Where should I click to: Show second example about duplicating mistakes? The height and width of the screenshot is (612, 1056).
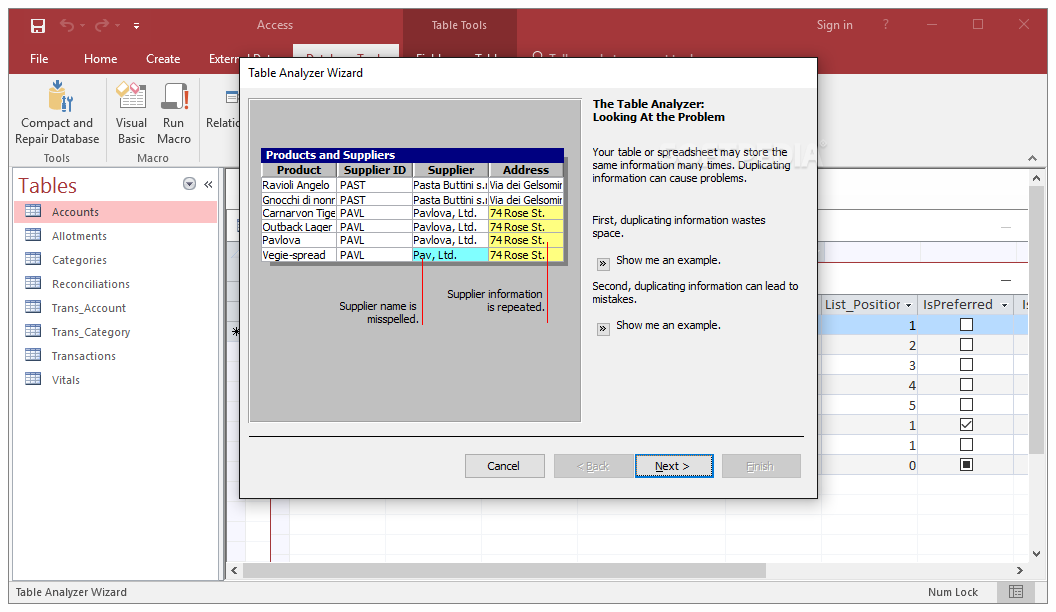coord(603,329)
